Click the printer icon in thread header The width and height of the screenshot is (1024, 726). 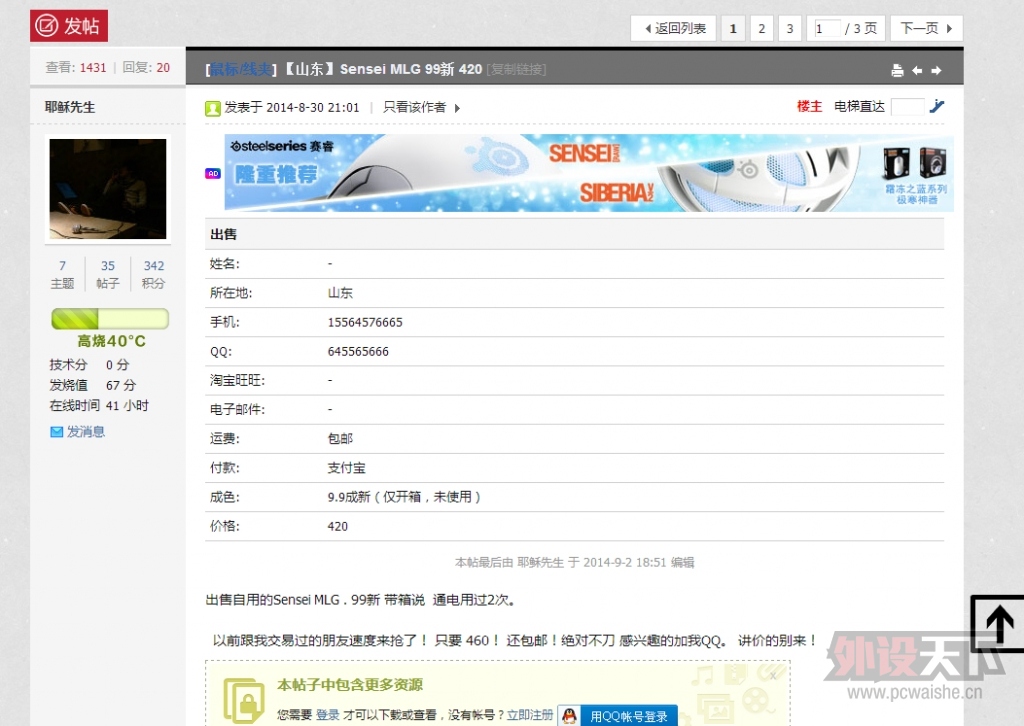click(897, 71)
